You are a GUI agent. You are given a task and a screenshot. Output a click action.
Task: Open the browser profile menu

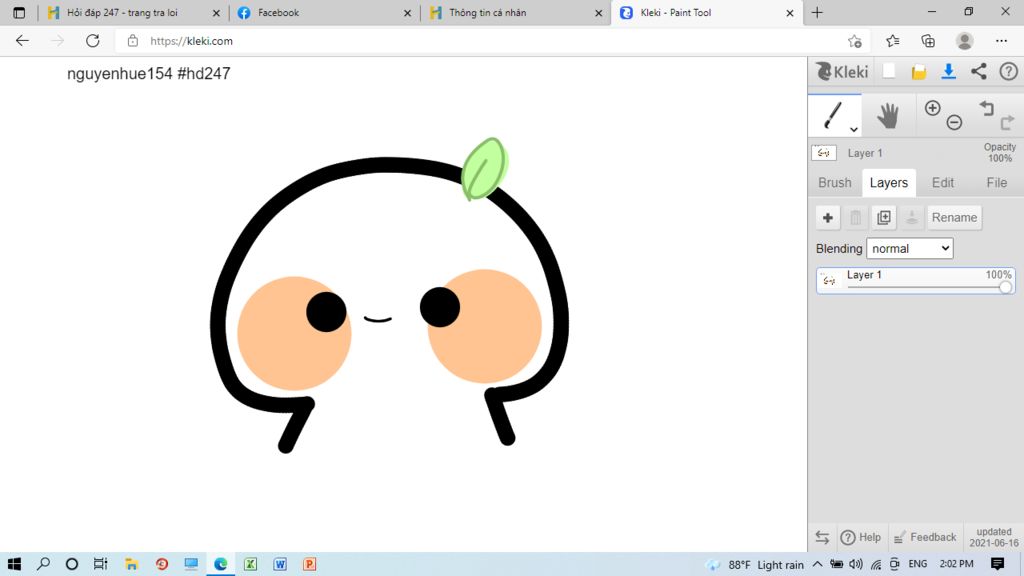(964, 41)
